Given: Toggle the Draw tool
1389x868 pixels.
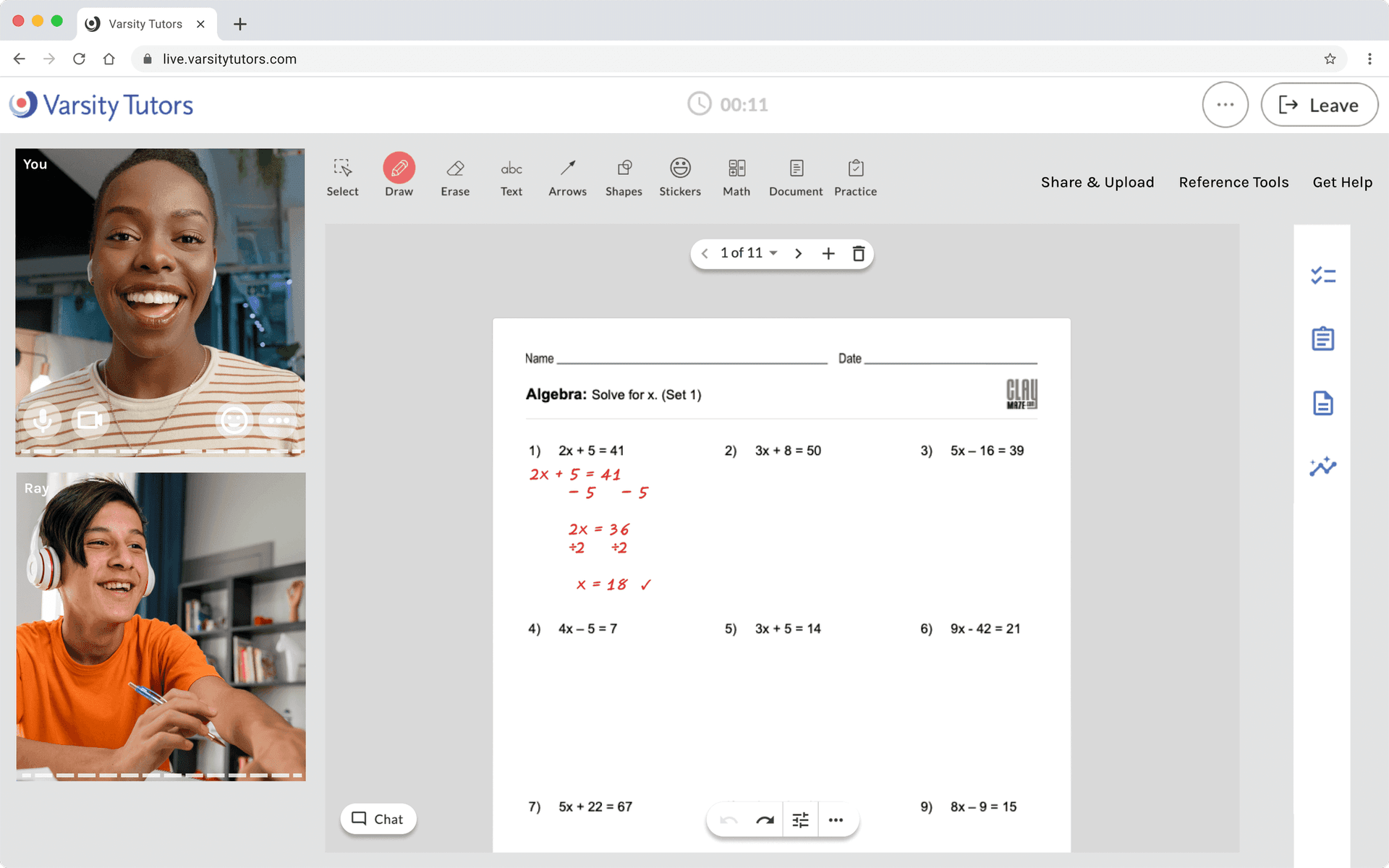Looking at the screenshot, I should tap(399, 177).
